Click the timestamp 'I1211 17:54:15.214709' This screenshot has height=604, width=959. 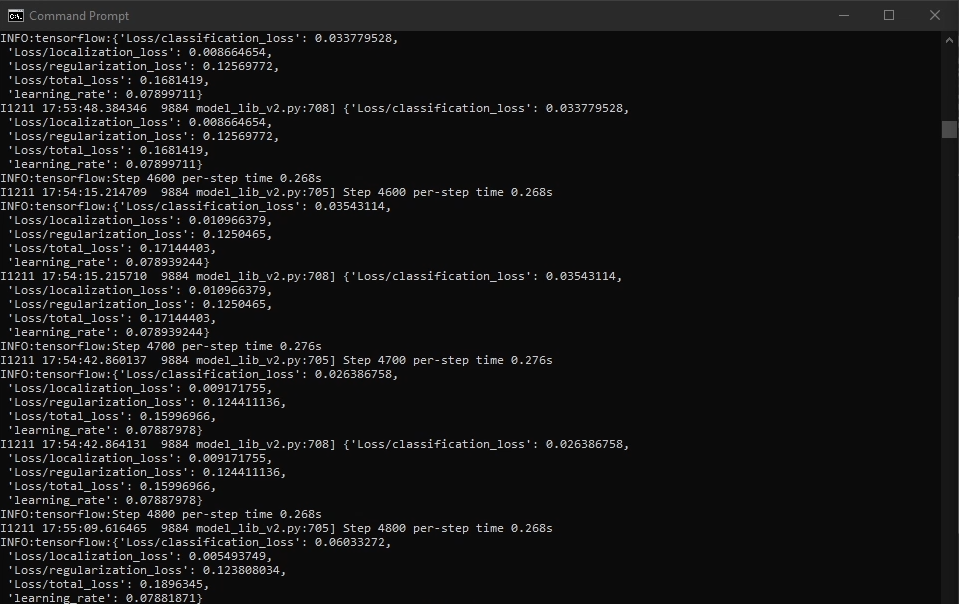(x=73, y=193)
